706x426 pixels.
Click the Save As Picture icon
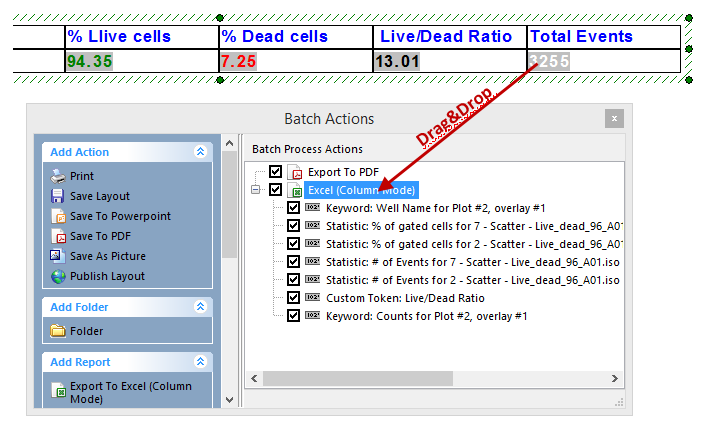coord(57,256)
